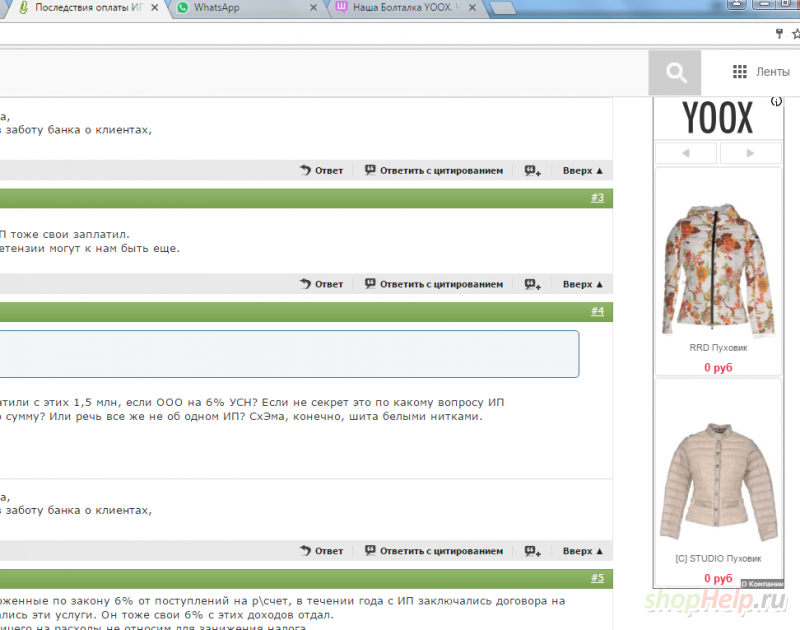Click ad info icon near YOOX logo

point(776,102)
